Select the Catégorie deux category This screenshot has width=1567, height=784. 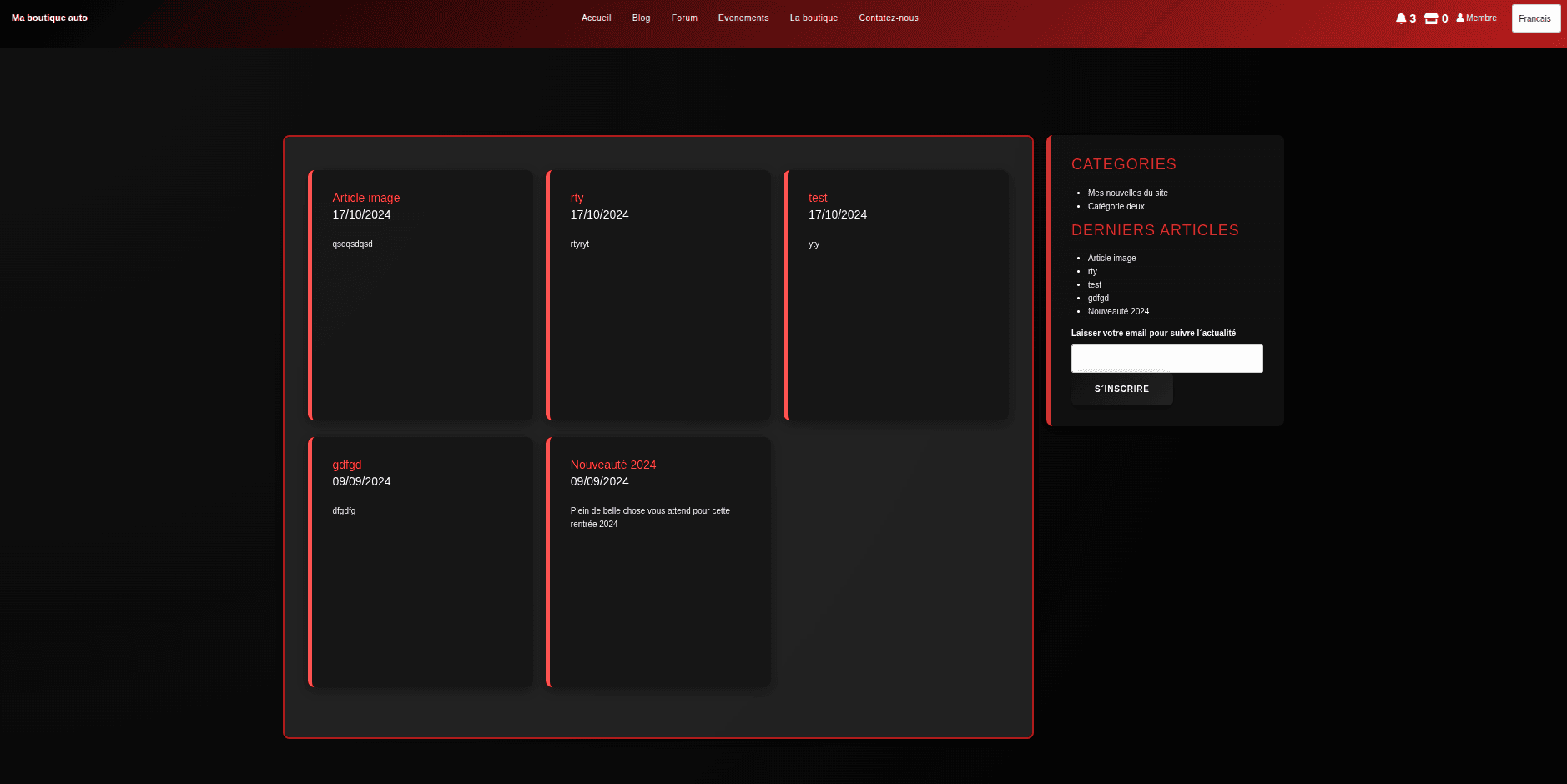tap(1116, 206)
